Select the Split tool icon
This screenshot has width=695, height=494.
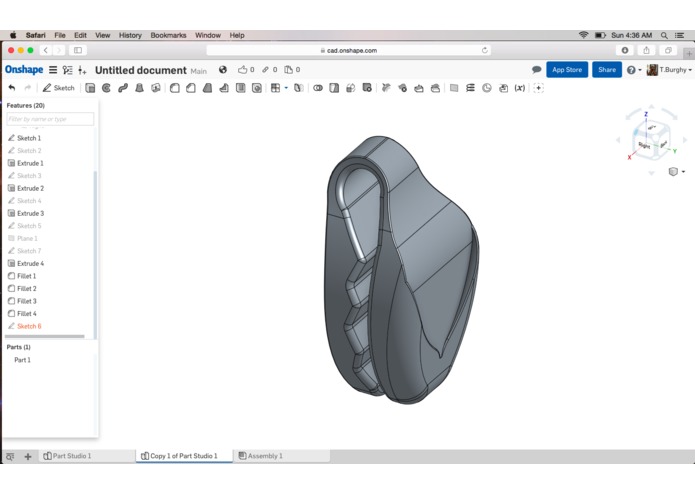tap(334, 88)
